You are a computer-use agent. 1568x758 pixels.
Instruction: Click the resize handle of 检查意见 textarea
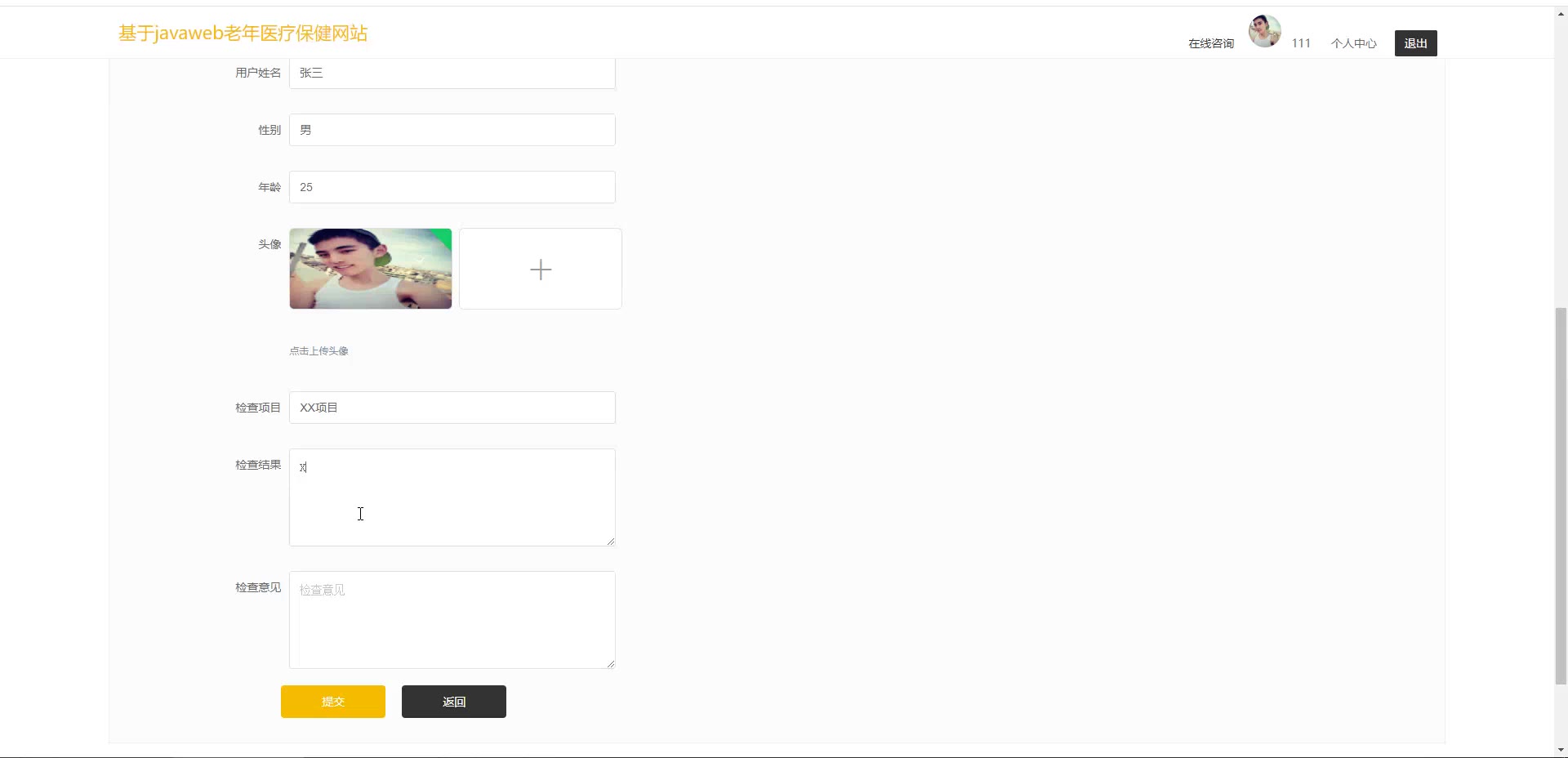coord(610,663)
